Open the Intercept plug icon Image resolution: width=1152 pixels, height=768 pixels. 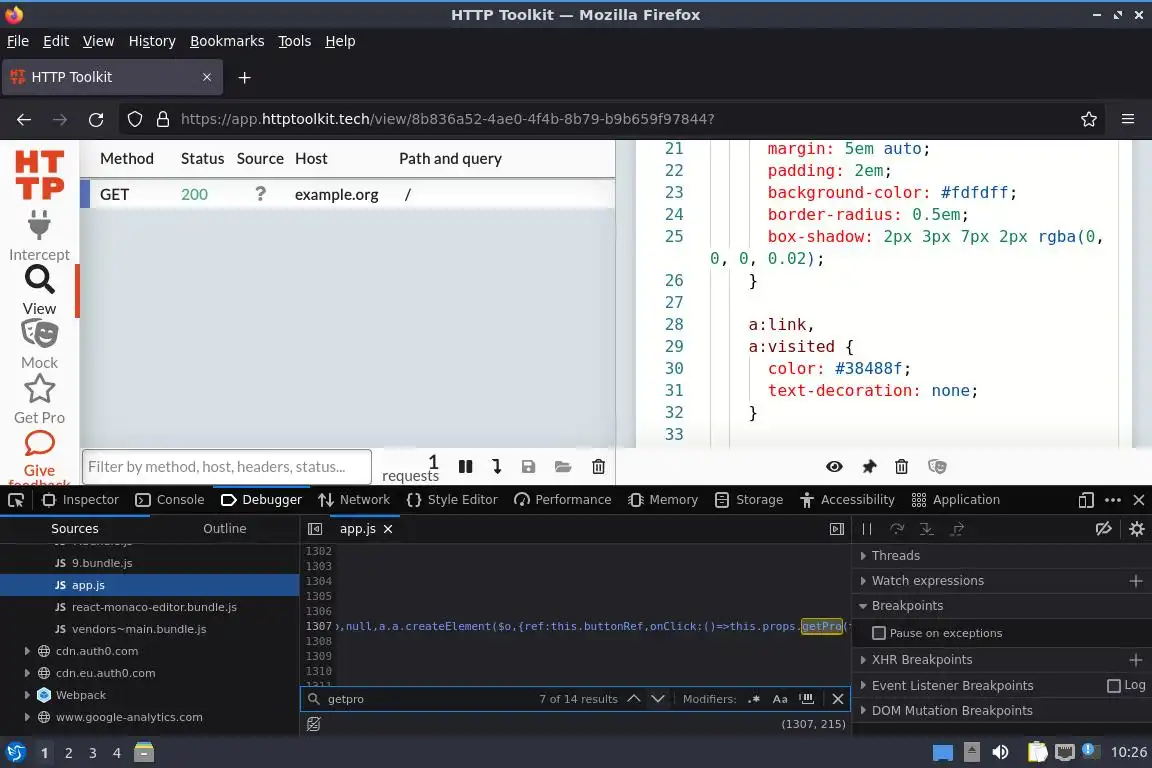(x=39, y=225)
